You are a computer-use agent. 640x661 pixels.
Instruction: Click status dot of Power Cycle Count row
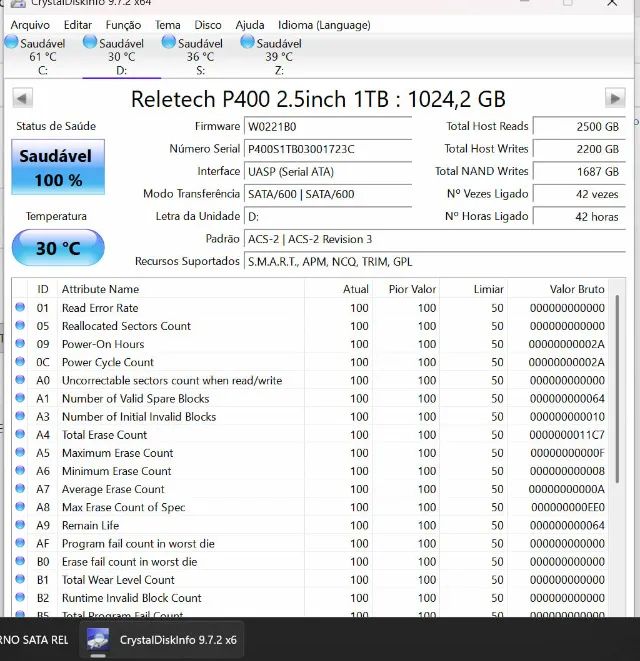click(20, 361)
